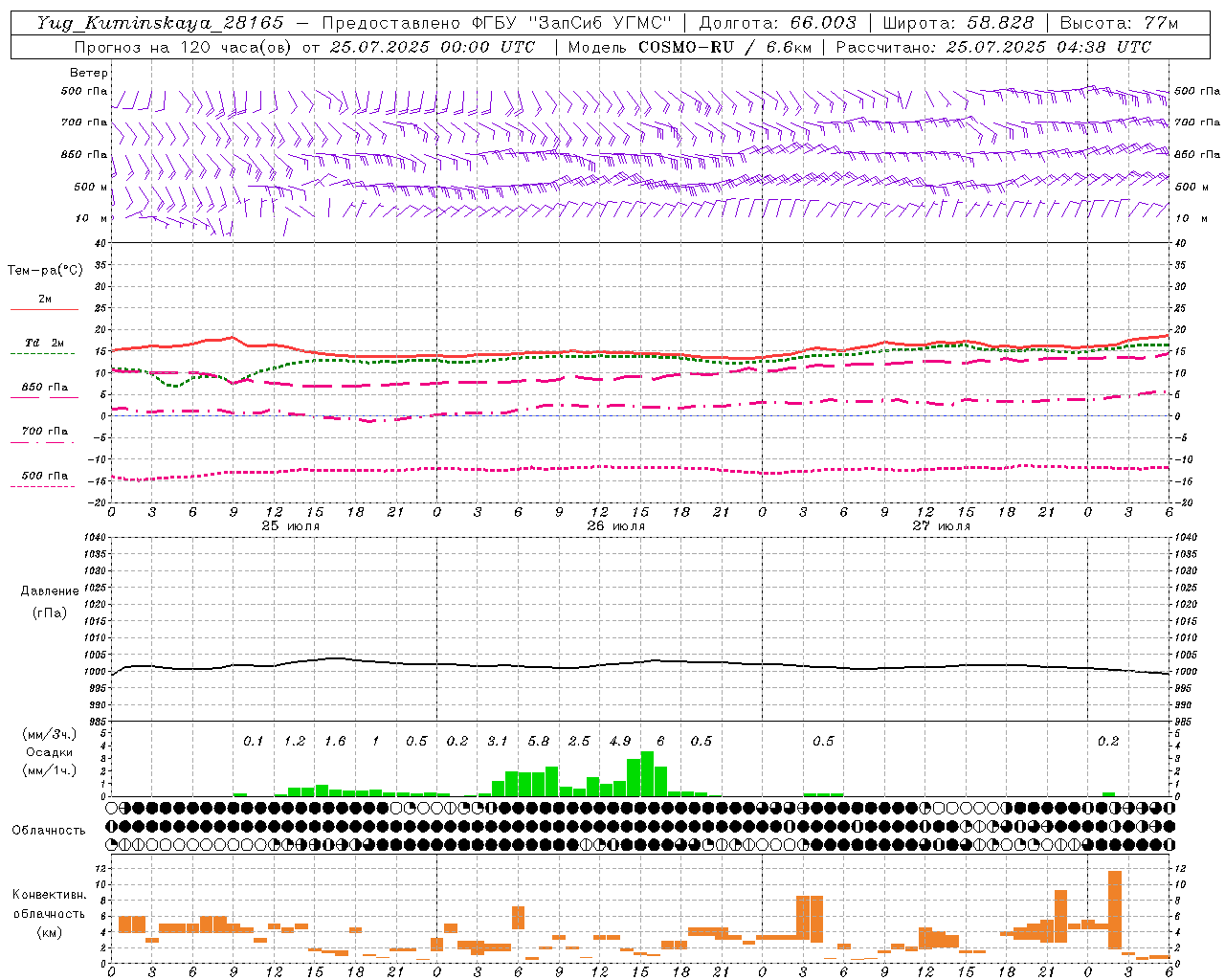Click the '25 июля' date label
Image resolution: width=1225 pixels, height=980 pixels.
pyautogui.click(x=291, y=525)
